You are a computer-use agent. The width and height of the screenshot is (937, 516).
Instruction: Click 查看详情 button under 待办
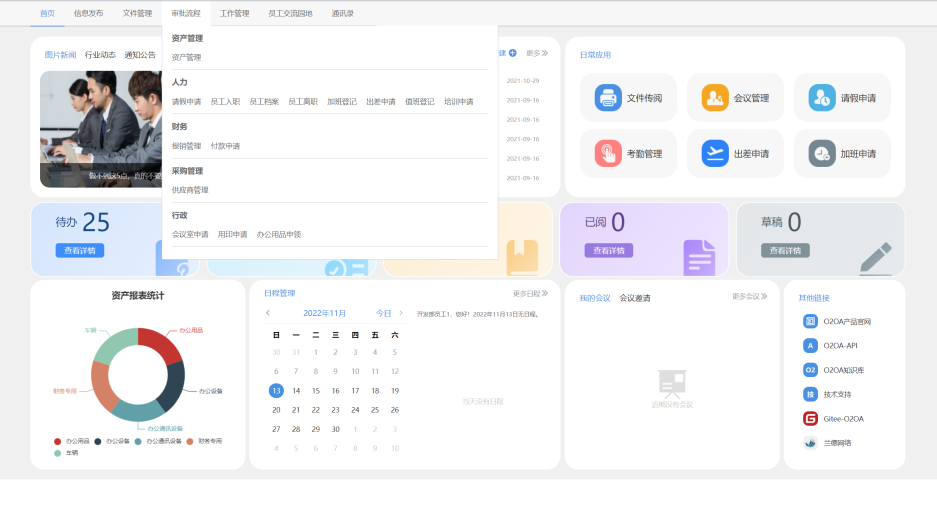79,251
